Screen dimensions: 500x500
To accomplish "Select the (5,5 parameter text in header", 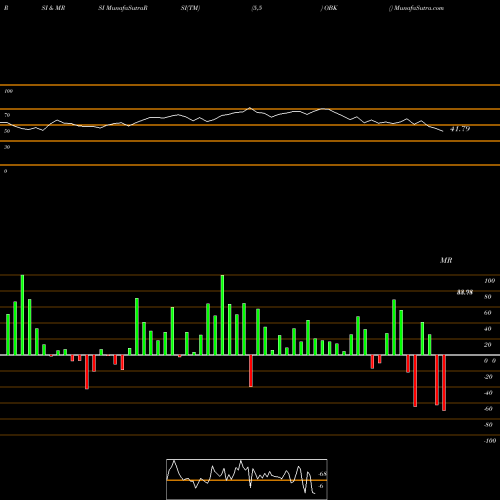I will pyautogui.click(x=257, y=8).
